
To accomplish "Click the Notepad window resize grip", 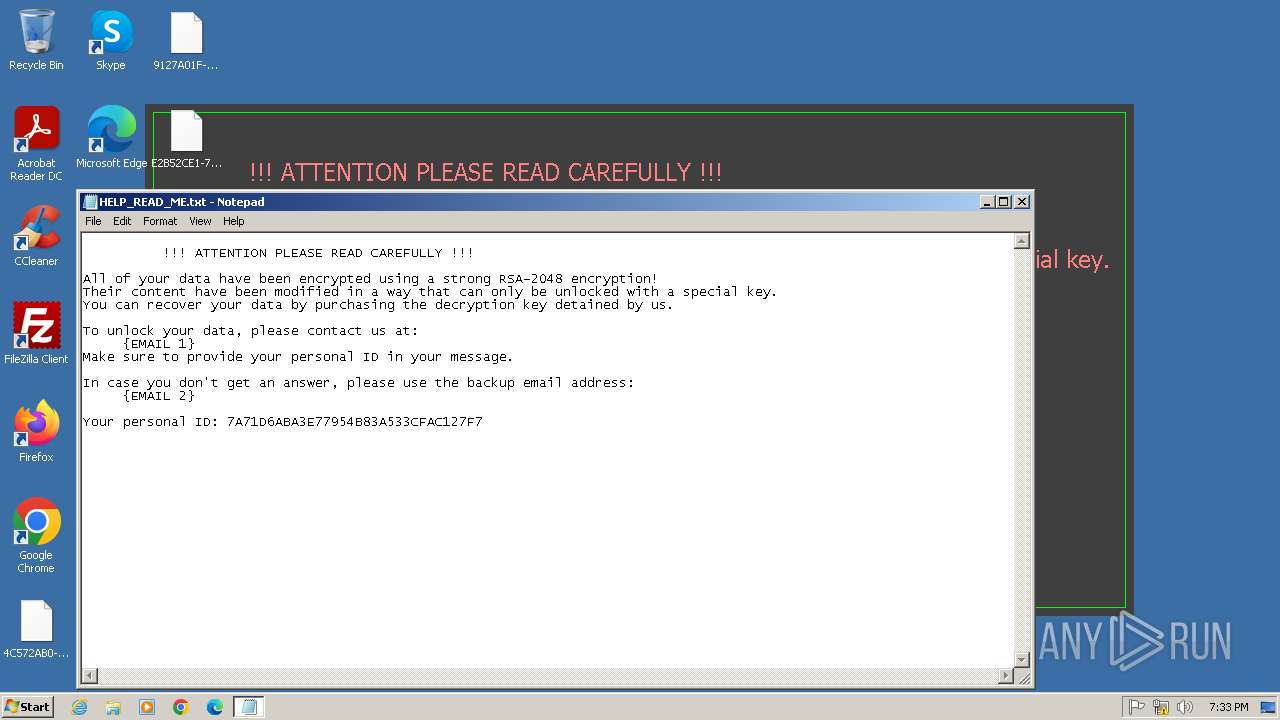I will pyautogui.click(x=1023, y=677).
